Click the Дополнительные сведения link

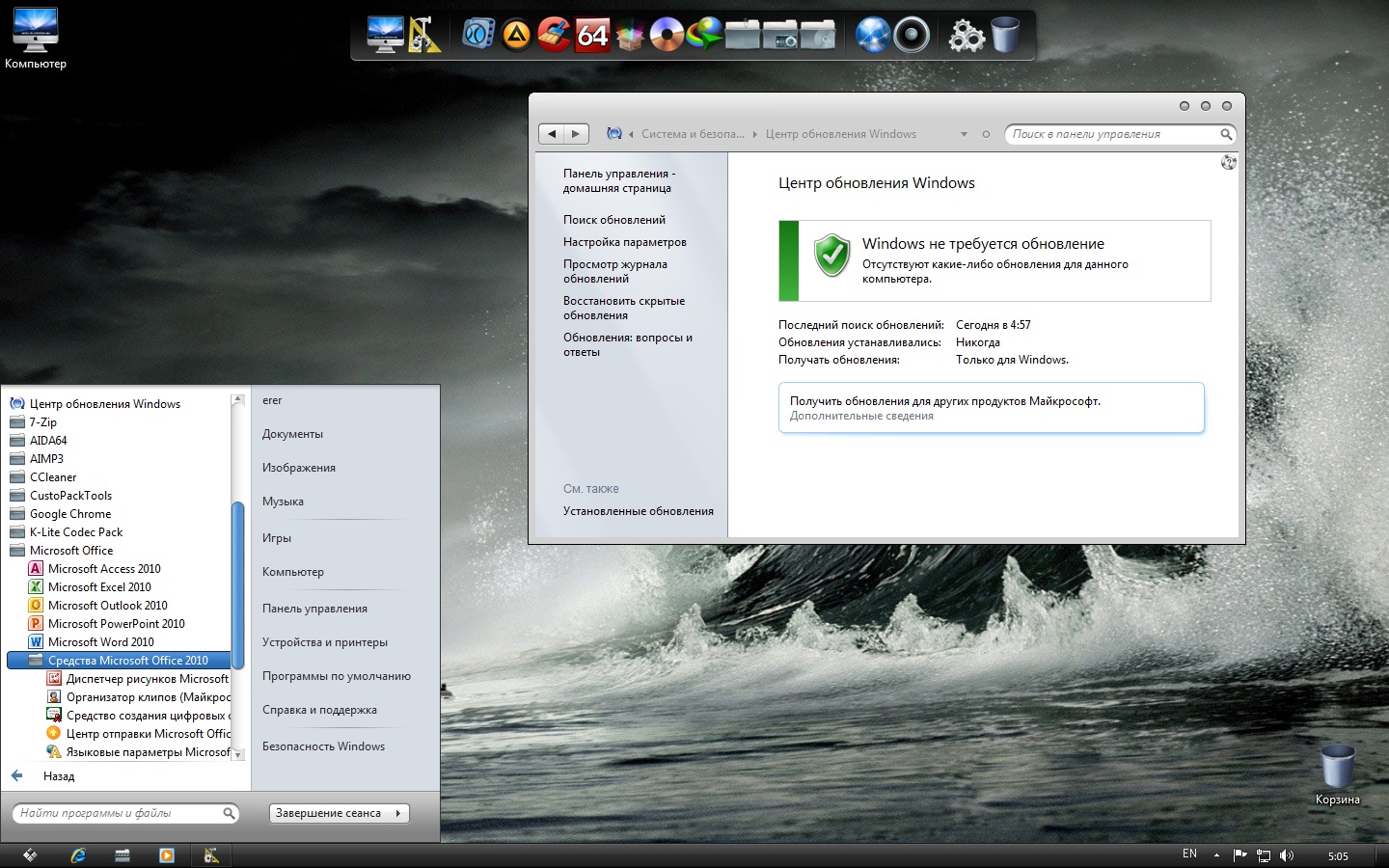click(x=861, y=417)
